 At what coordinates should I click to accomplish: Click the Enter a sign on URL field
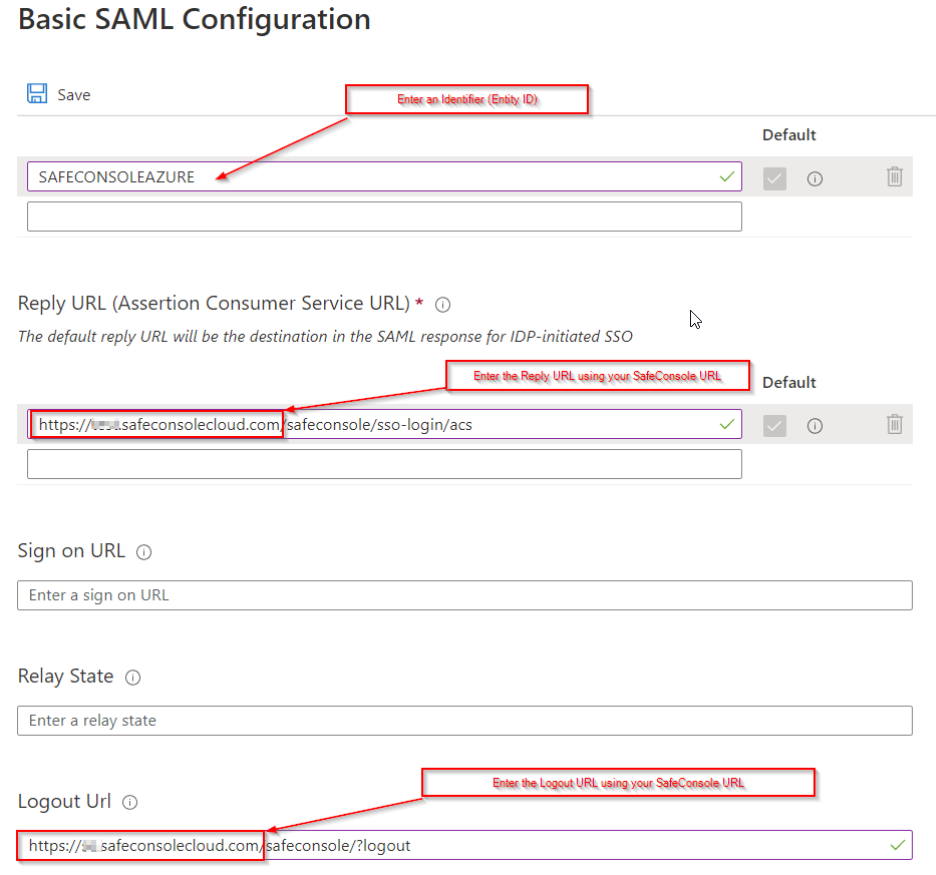(464, 595)
